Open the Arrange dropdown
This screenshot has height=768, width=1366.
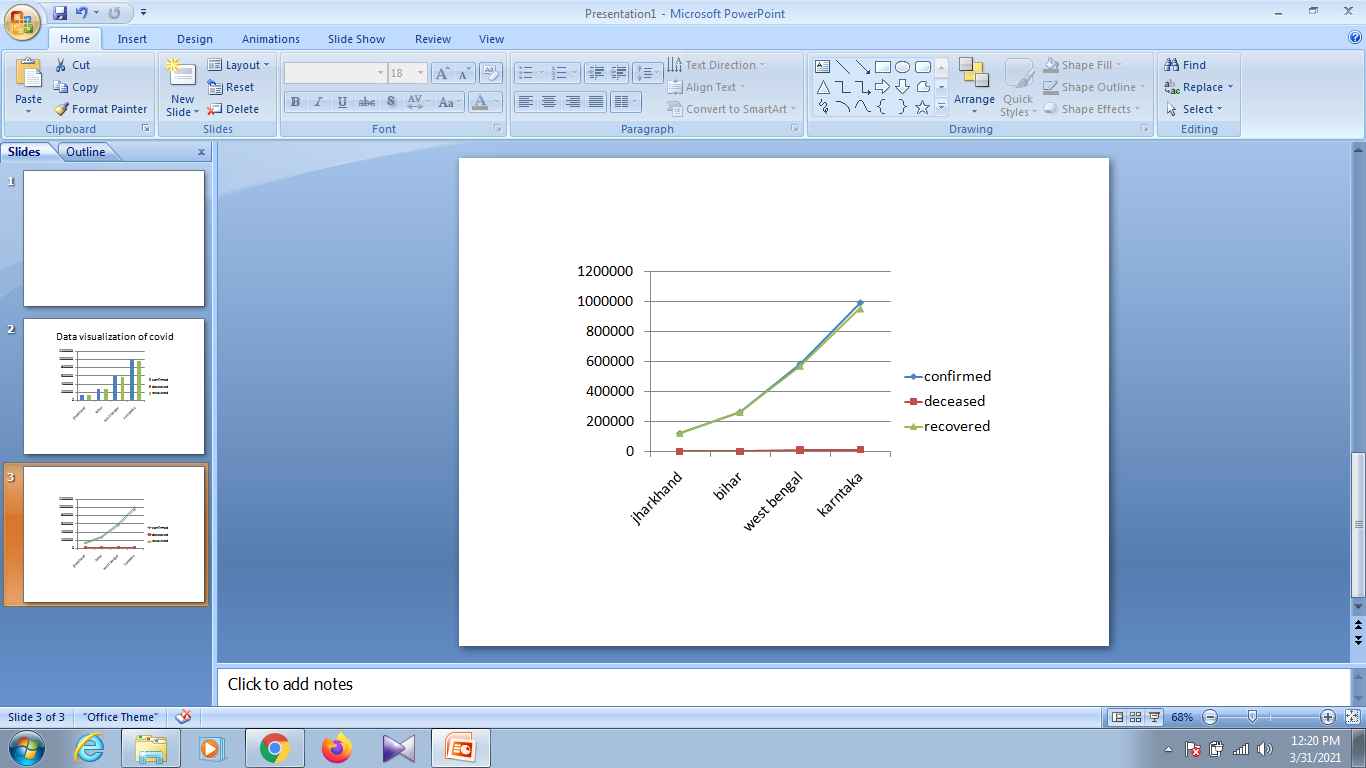974,87
